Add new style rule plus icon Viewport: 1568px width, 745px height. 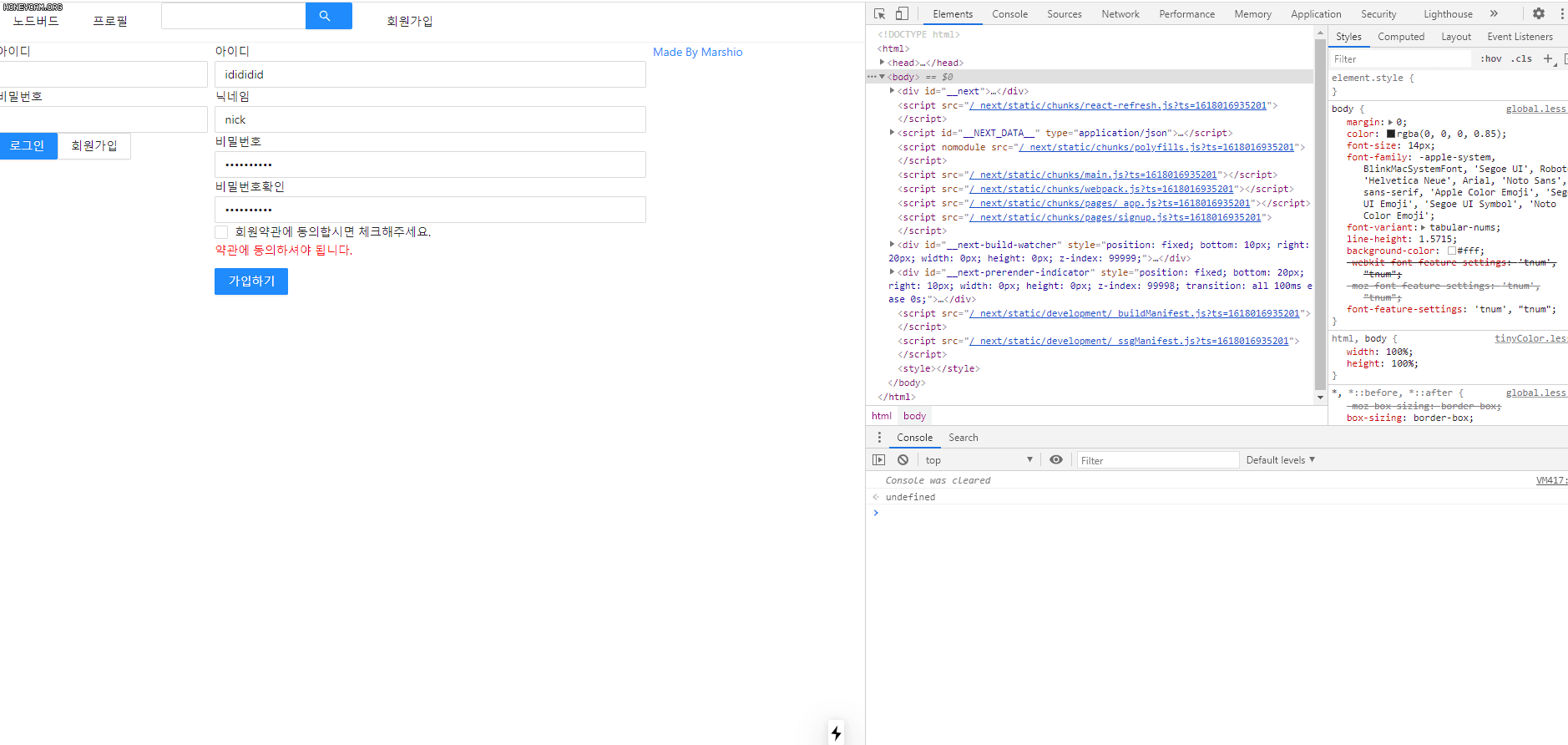click(1548, 58)
